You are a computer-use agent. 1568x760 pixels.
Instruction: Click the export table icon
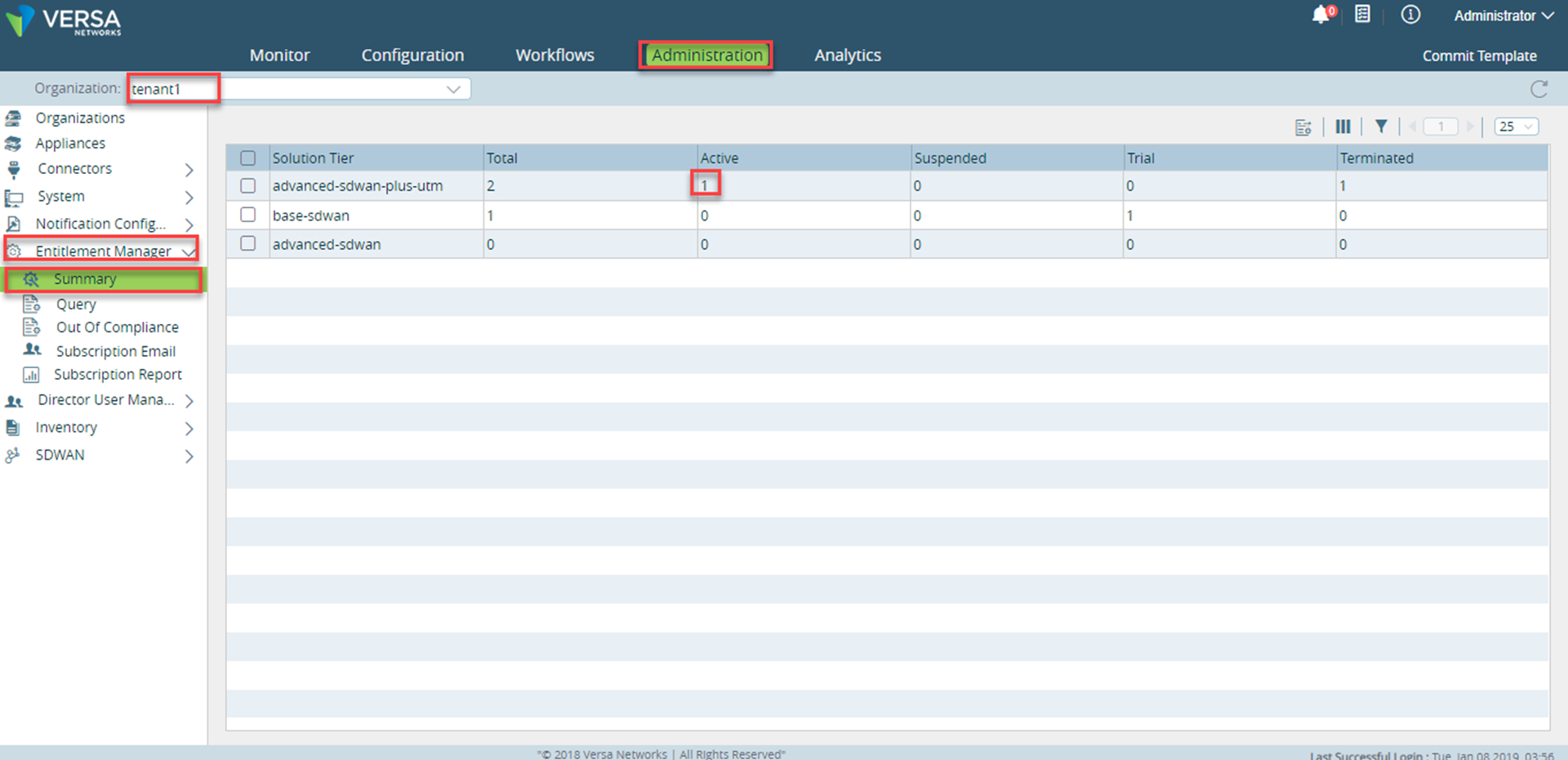1303,127
